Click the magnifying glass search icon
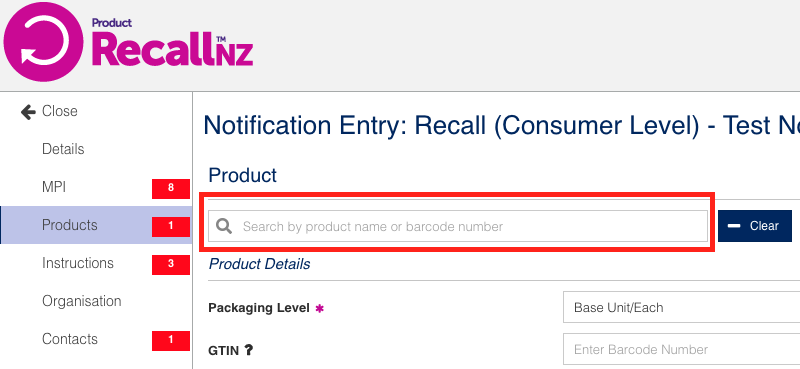Image resolution: width=800 pixels, height=369 pixels. click(224, 226)
